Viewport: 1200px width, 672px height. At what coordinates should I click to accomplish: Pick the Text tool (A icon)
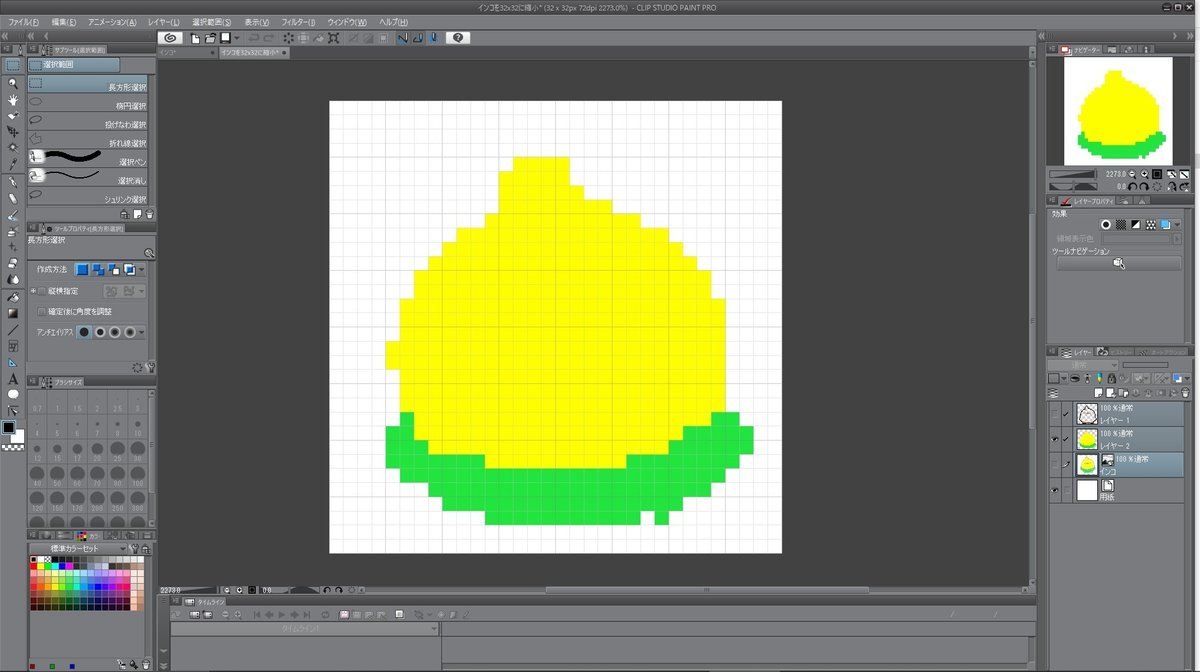pyautogui.click(x=13, y=378)
